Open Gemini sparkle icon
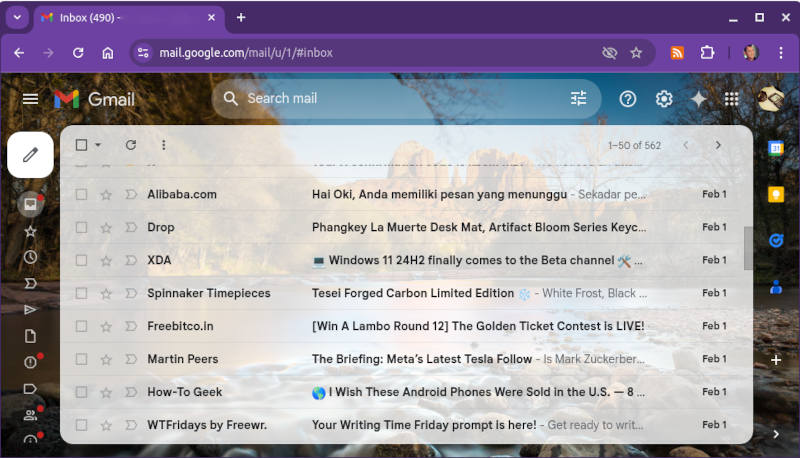800x458 pixels. pyautogui.click(x=698, y=99)
